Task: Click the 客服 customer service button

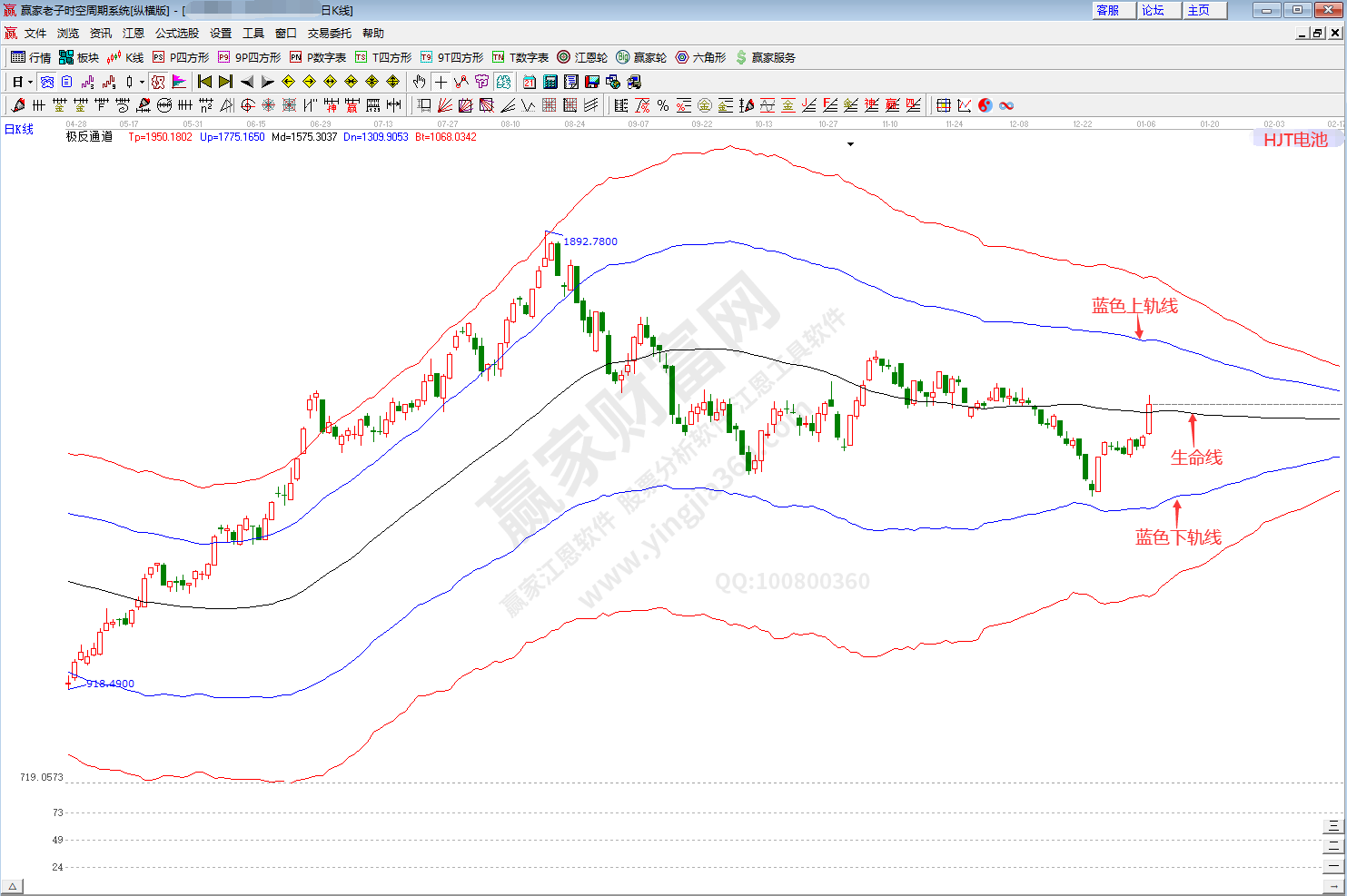Action: coord(1114,10)
